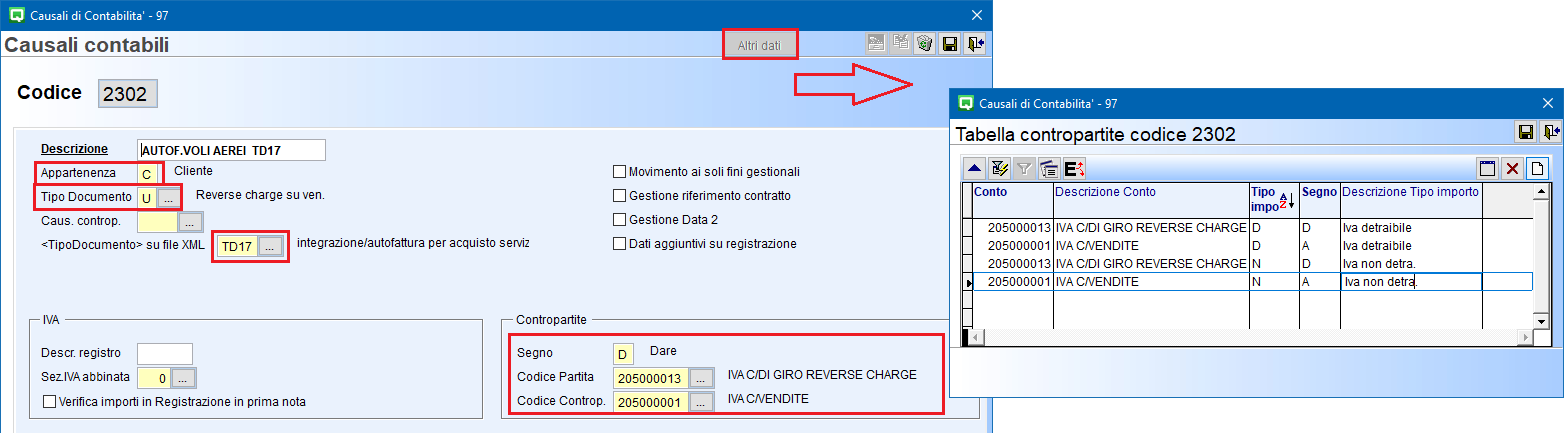Screen dimensions: 1564x433
Task: Open lookup for Codice Controp. field
Action: [702, 402]
